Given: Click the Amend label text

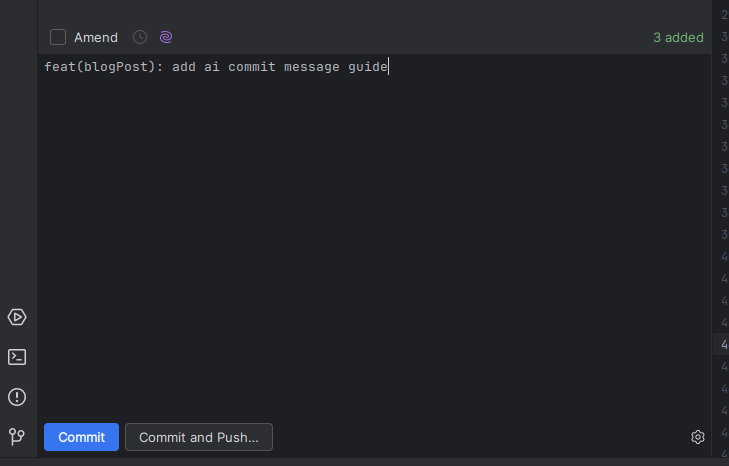Looking at the screenshot, I should tap(96, 37).
